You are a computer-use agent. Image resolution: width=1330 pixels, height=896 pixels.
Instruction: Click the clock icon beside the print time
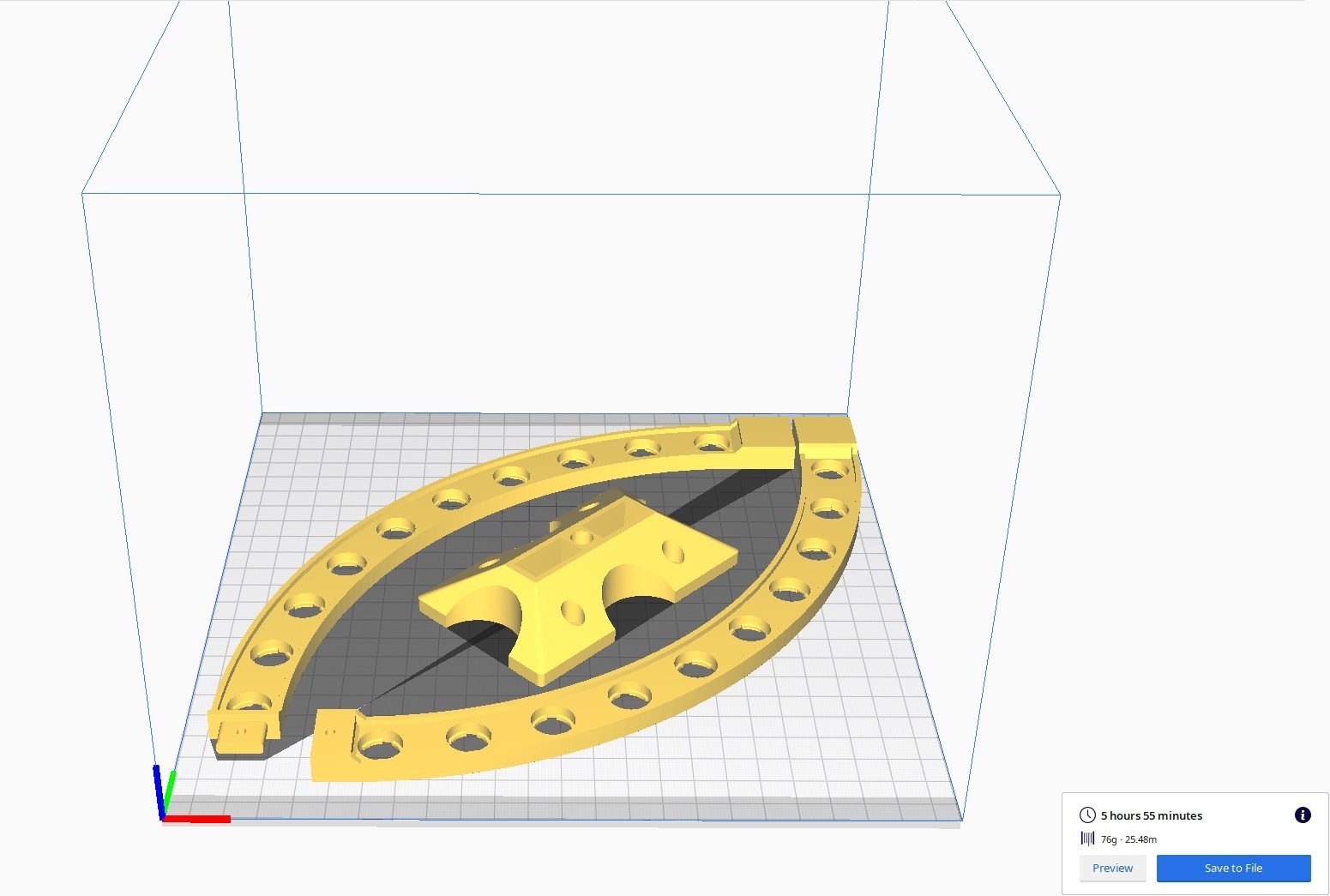coord(1087,815)
